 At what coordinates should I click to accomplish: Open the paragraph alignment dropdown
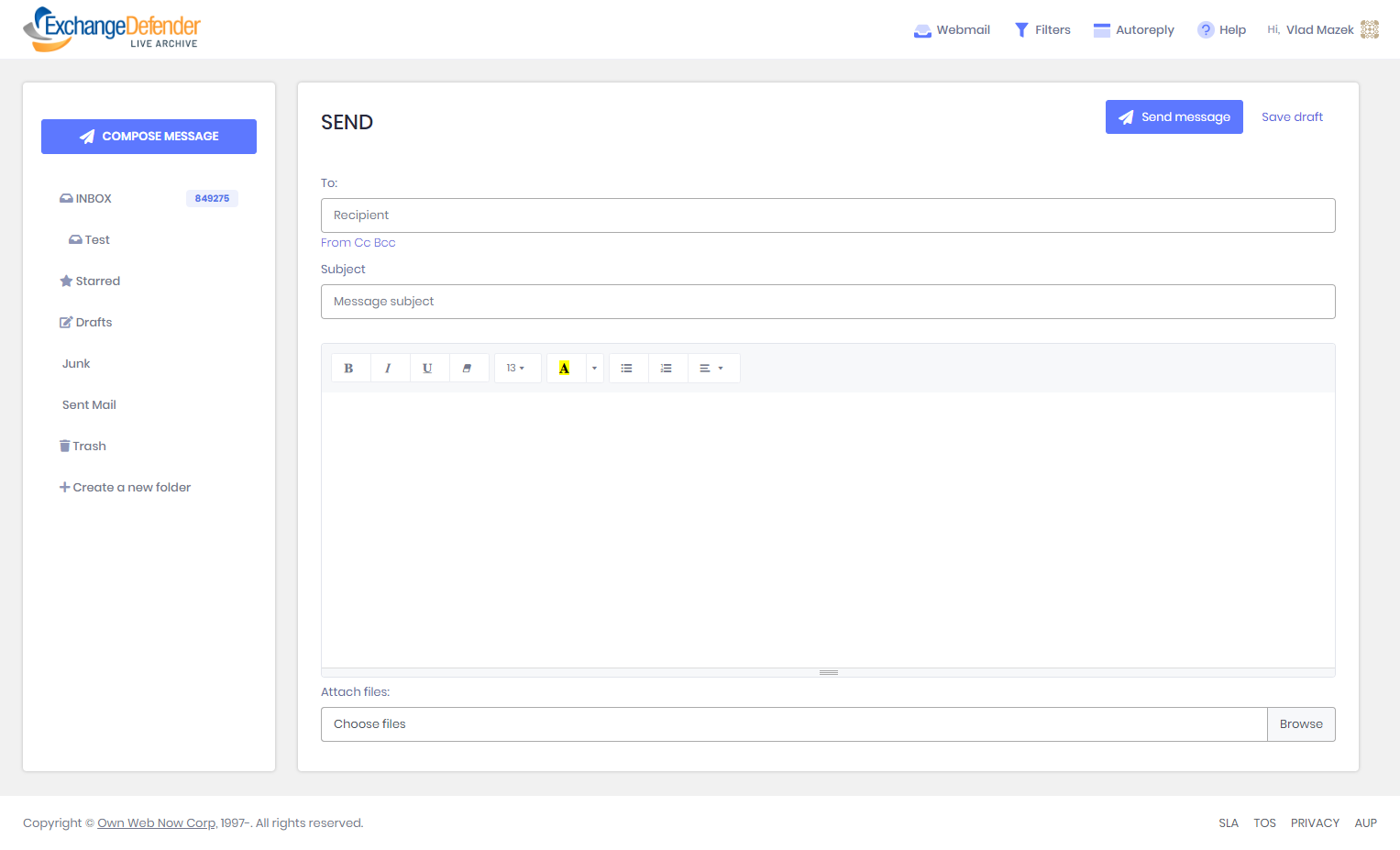point(712,368)
